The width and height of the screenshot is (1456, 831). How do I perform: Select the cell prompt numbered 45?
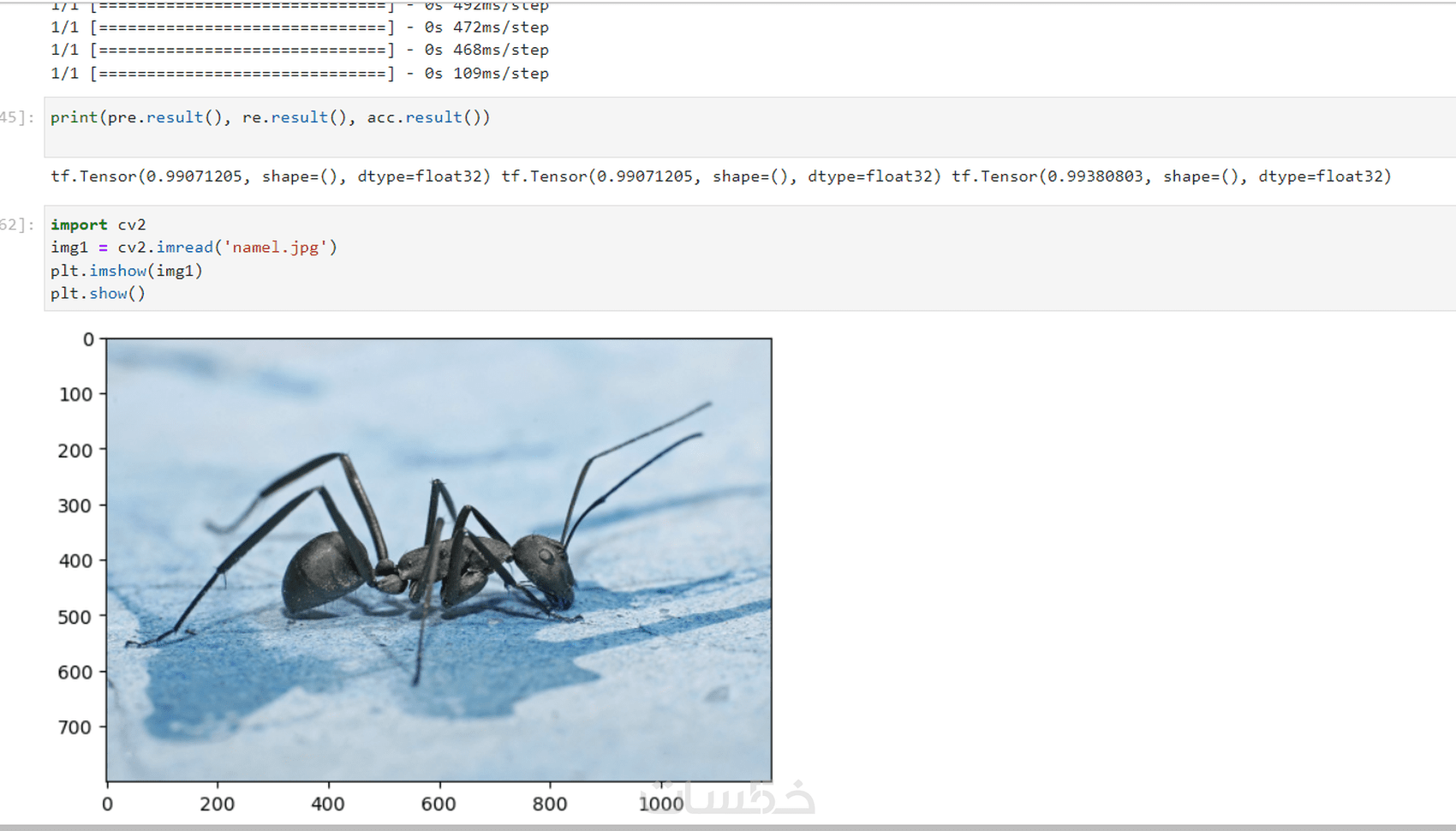click(x=17, y=117)
